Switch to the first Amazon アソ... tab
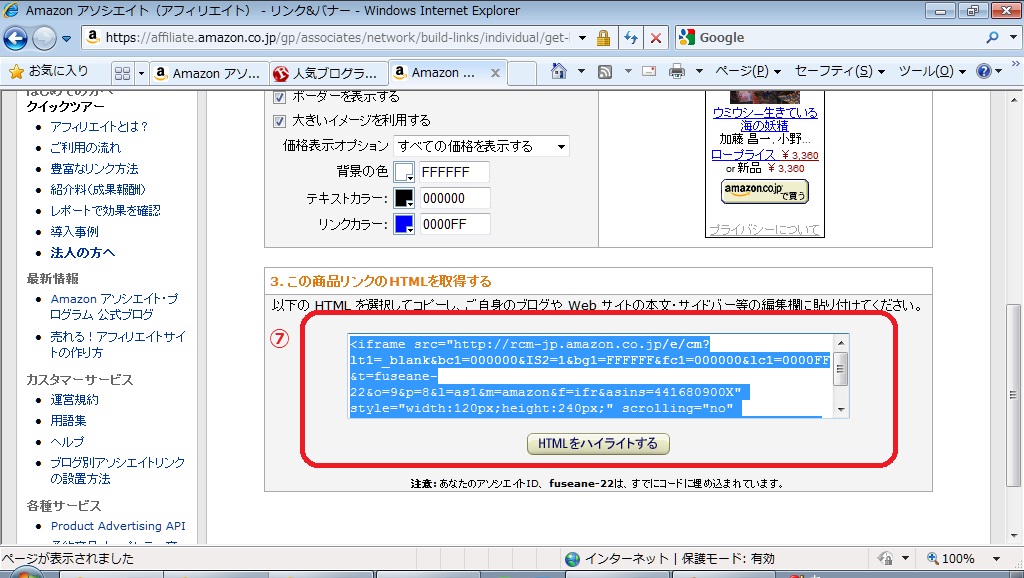 [x=209, y=73]
